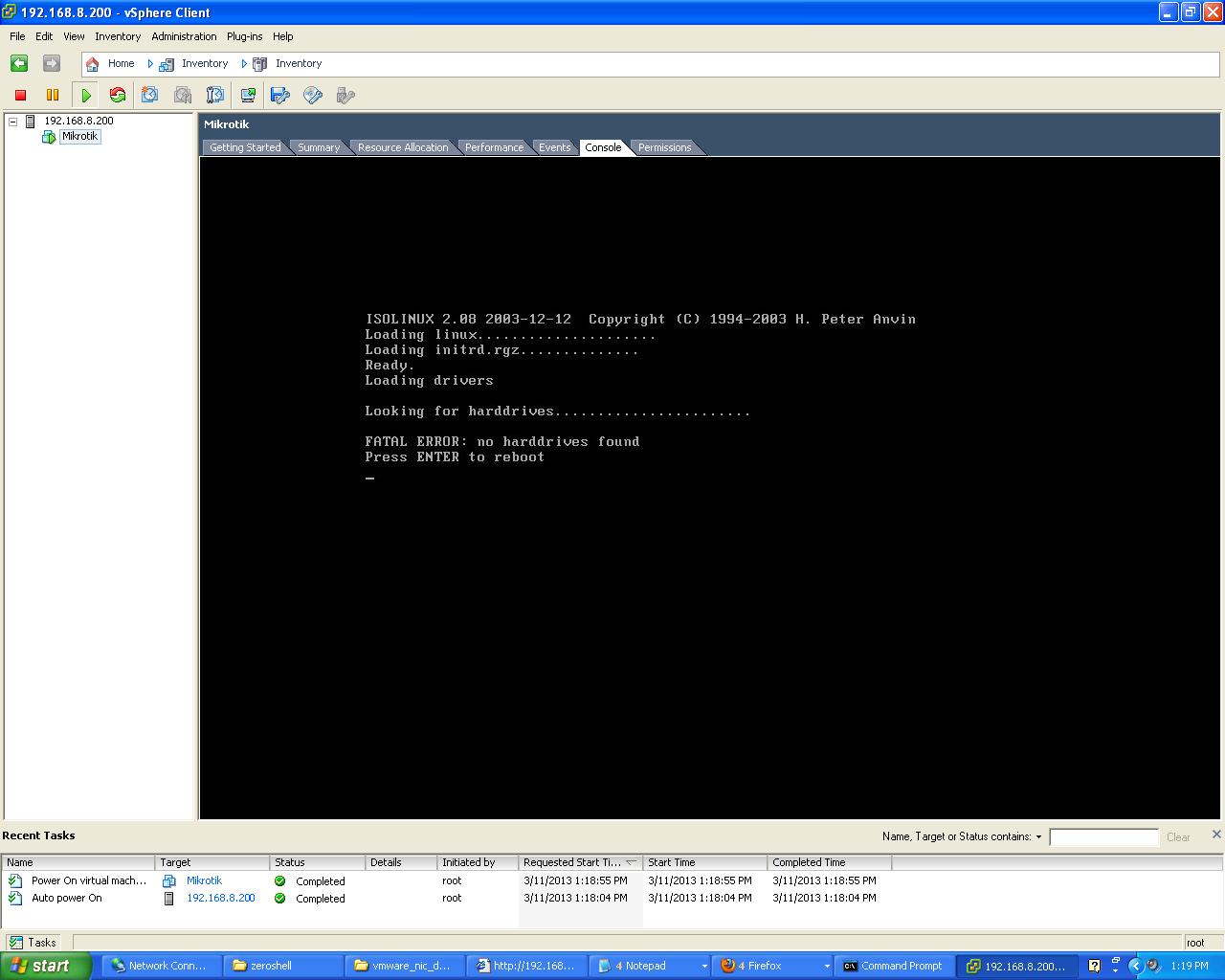Image resolution: width=1225 pixels, height=980 pixels.
Task: Take a snapshot of the virtual machine
Action: [x=150, y=95]
